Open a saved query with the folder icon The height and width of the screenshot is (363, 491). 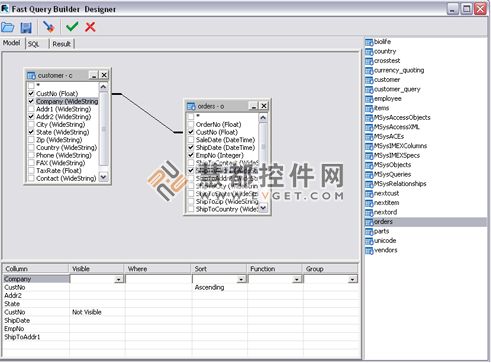pos(8,27)
